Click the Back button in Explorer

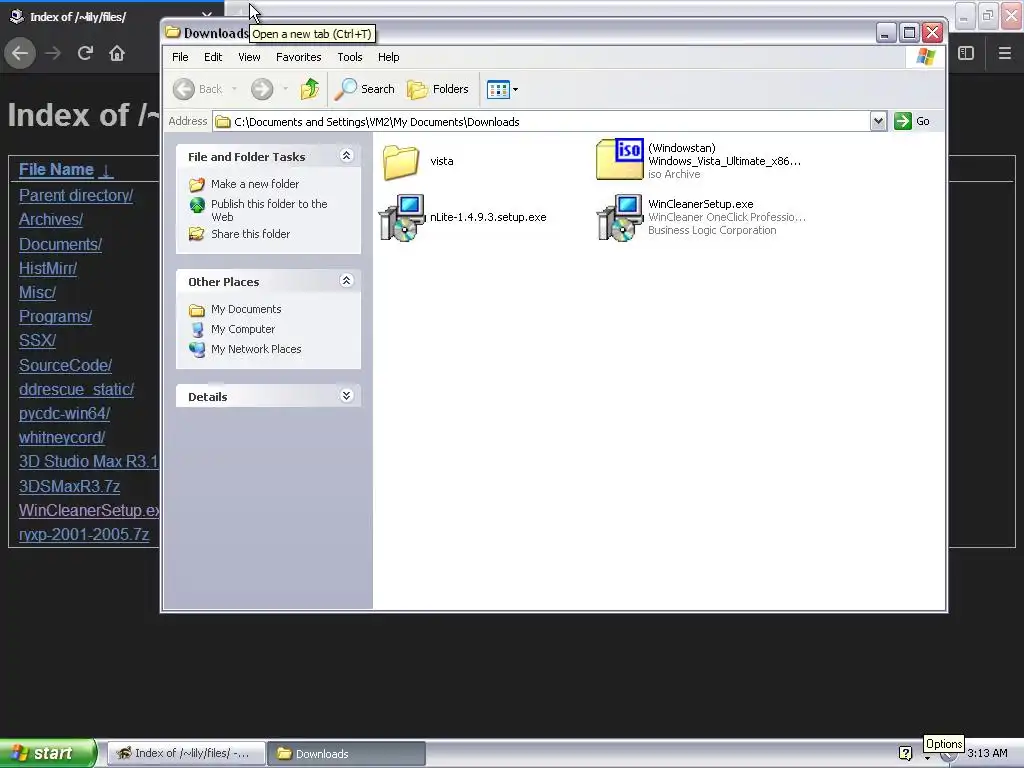pos(198,89)
